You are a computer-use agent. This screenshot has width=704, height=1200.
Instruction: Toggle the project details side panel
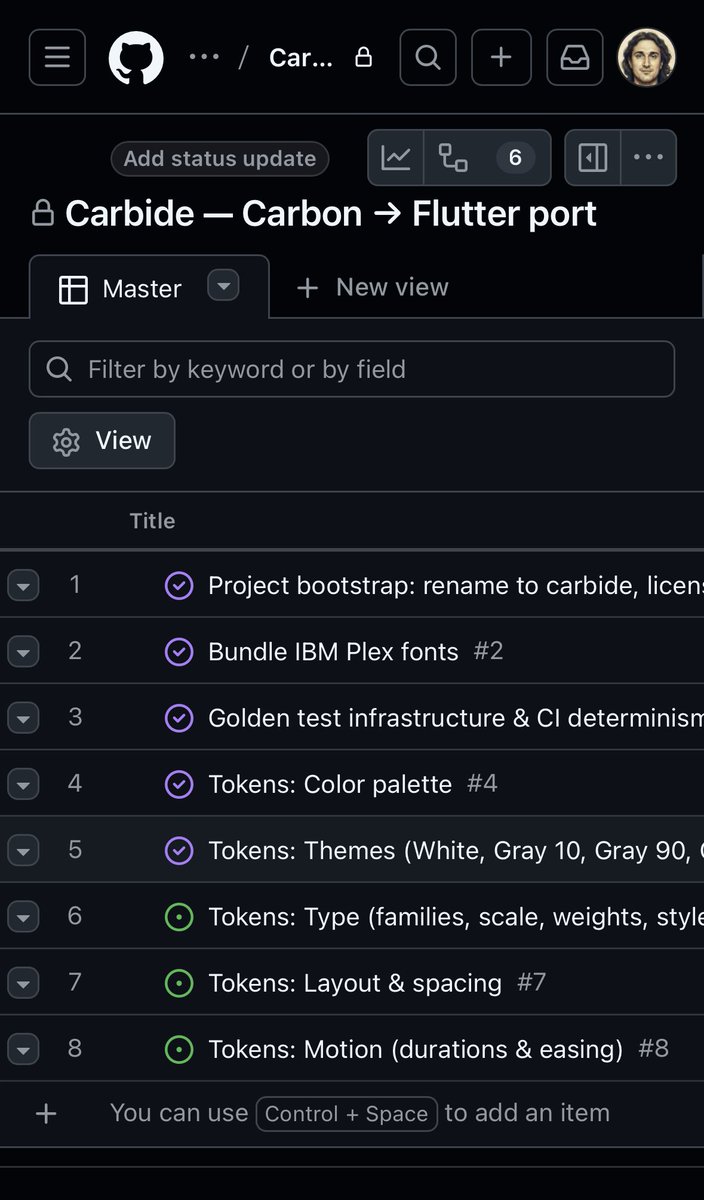[593, 158]
